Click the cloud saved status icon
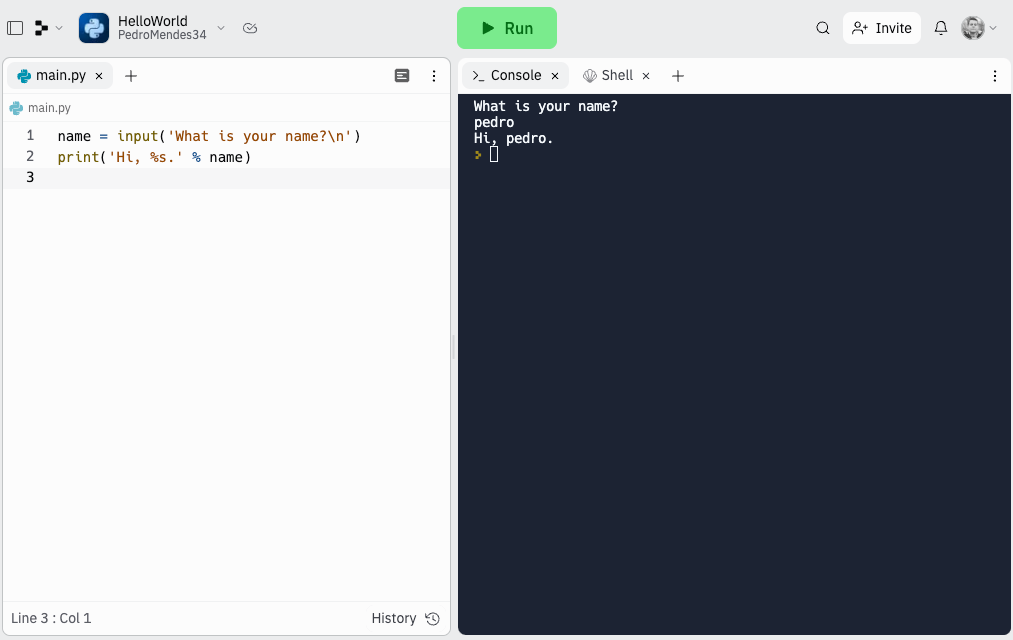Viewport: 1013px width, 640px height. click(250, 28)
